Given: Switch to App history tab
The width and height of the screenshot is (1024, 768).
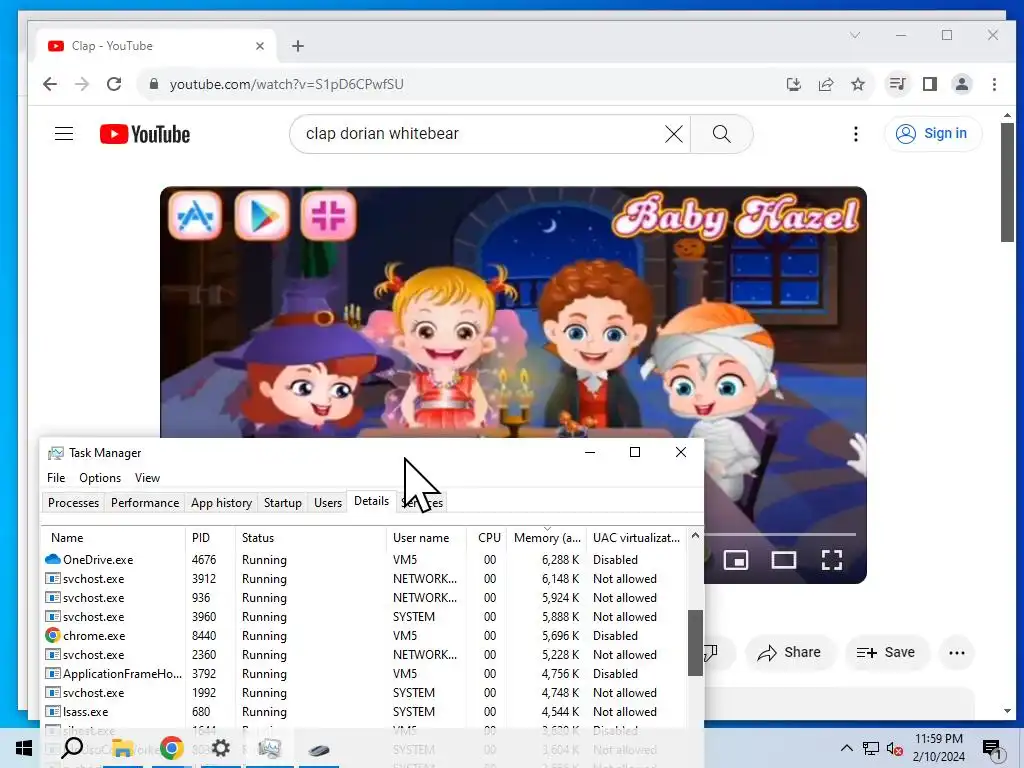Looking at the screenshot, I should point(221,503).
